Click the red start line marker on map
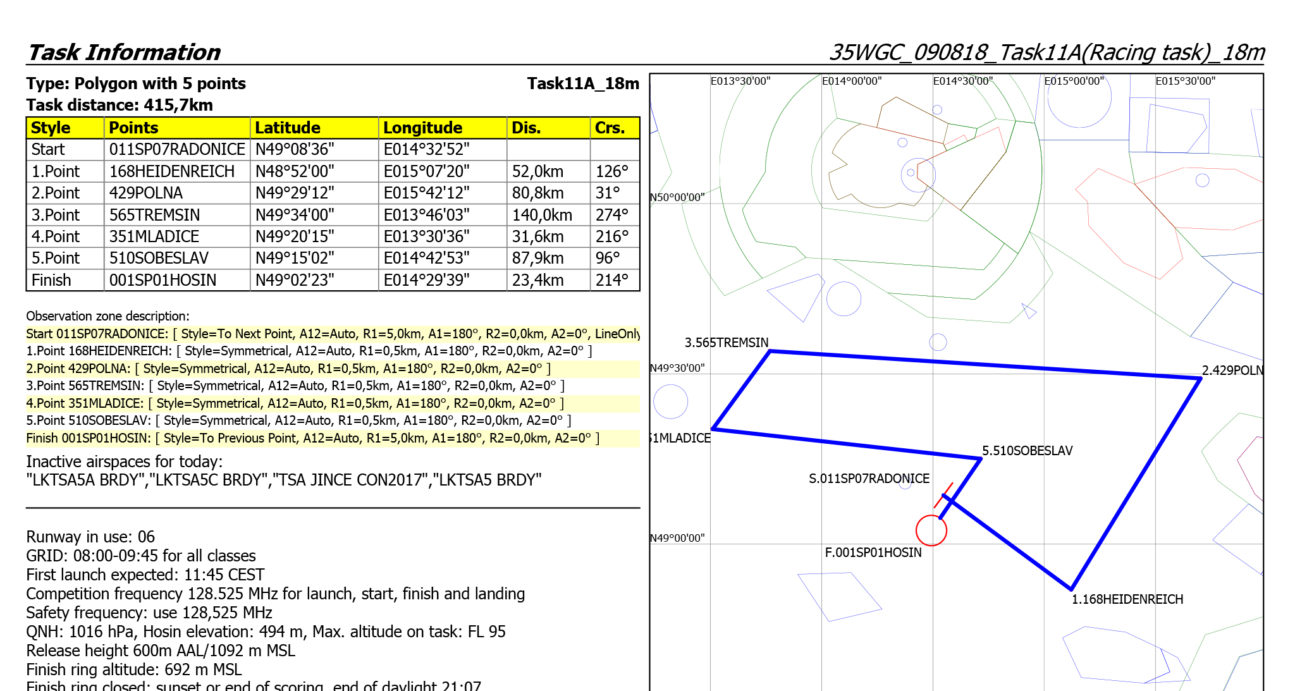This screenshot has height=691, width=1295. tap(942, 494)
